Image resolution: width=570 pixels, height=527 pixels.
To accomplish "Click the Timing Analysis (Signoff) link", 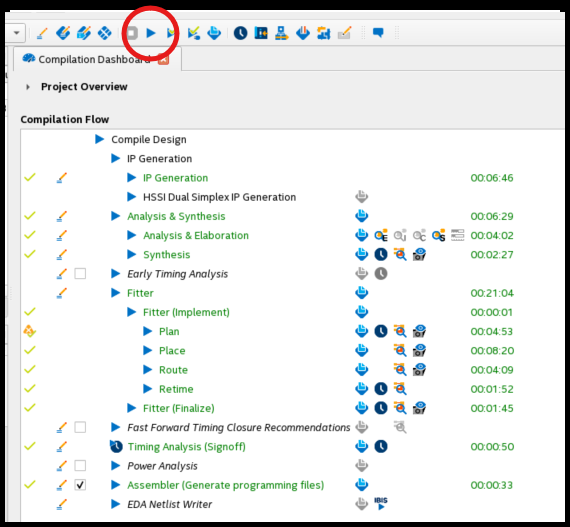I will click(186, 447).
